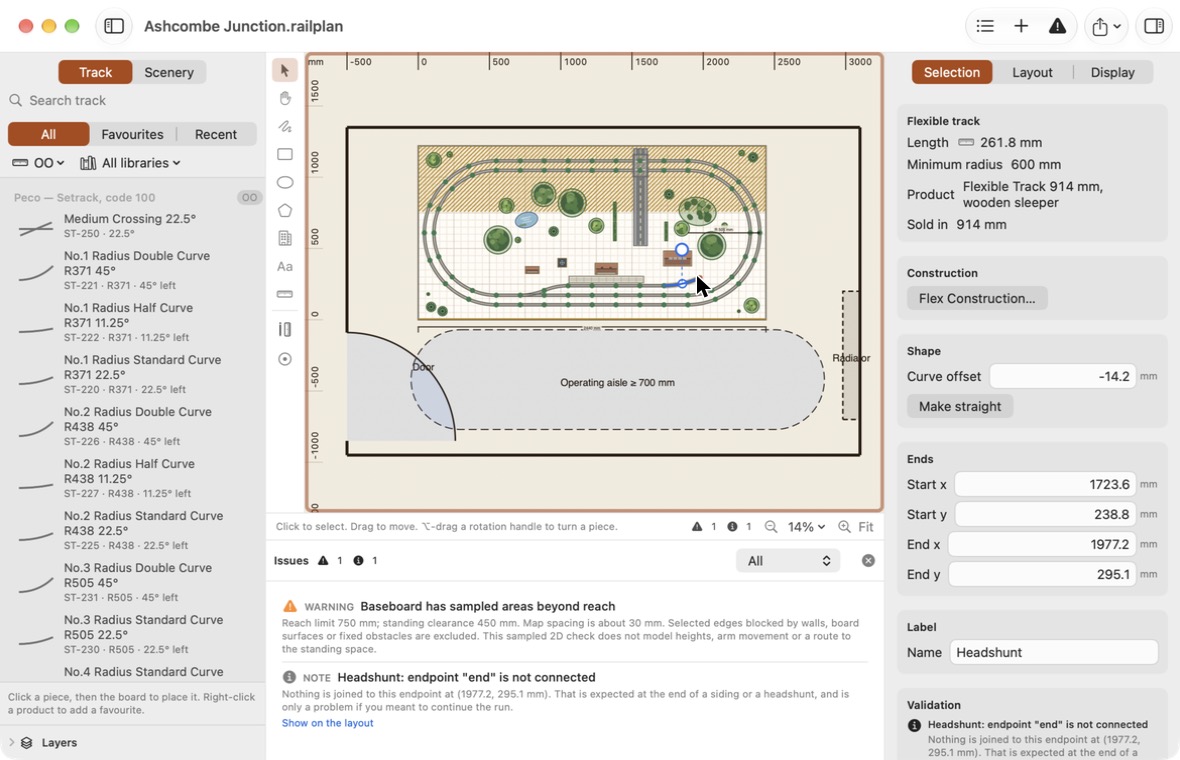Click the Curve offset field
Image resolution: width=1180 pixels, height=760 pixels.
pos(1063,376)
